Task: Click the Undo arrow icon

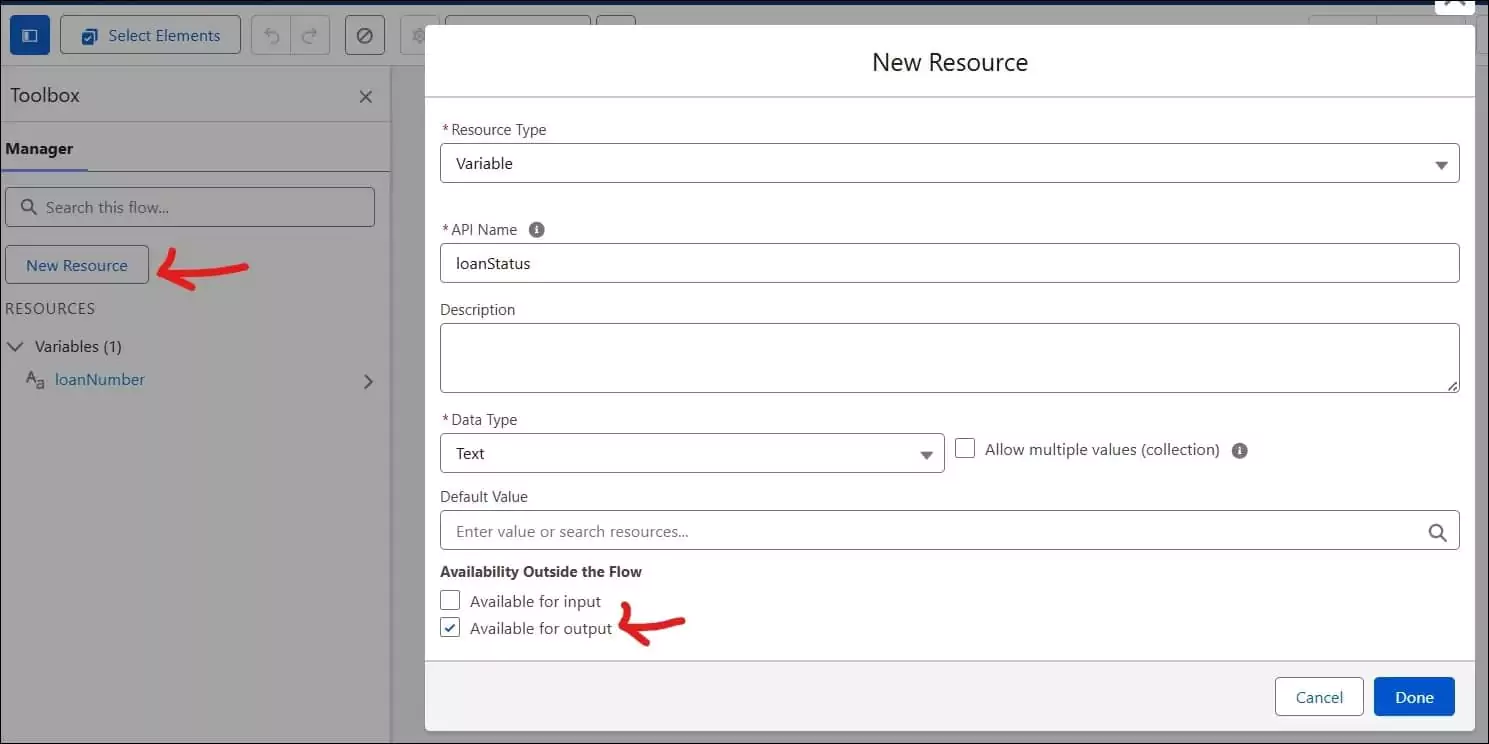Action: tap(271, 35)
